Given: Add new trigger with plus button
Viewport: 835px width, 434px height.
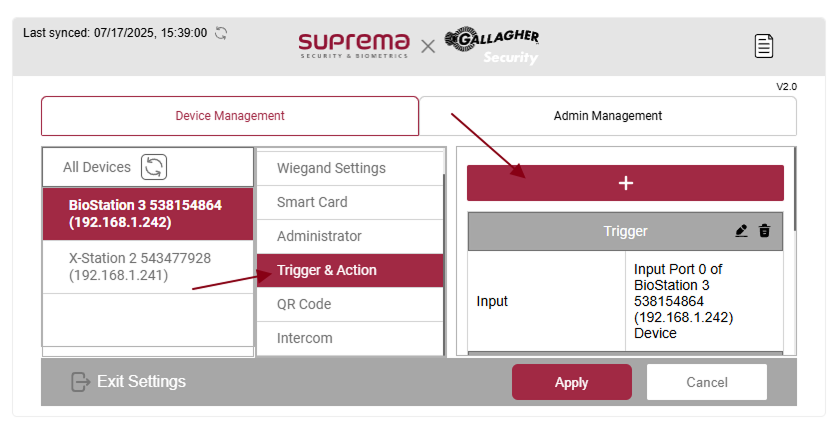Looking at the screenshot, I should pyautogui.click(x=625, y=183).
